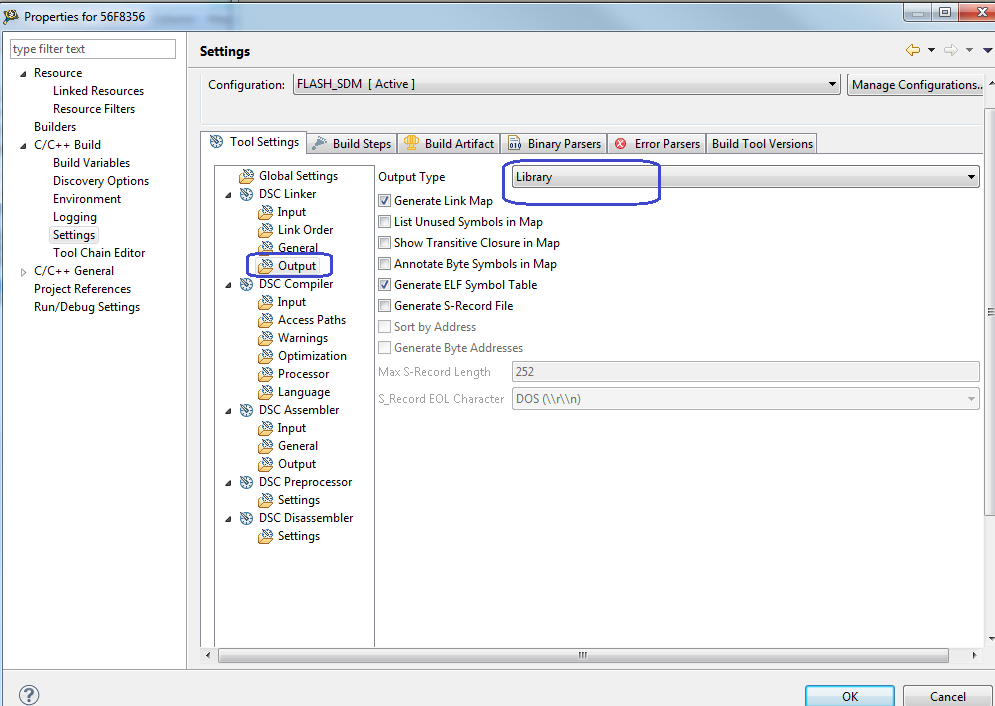The image size is (995, 706).
Task: Click the DSC Disassembler Settings folder icon
Action: click(265, 537)
